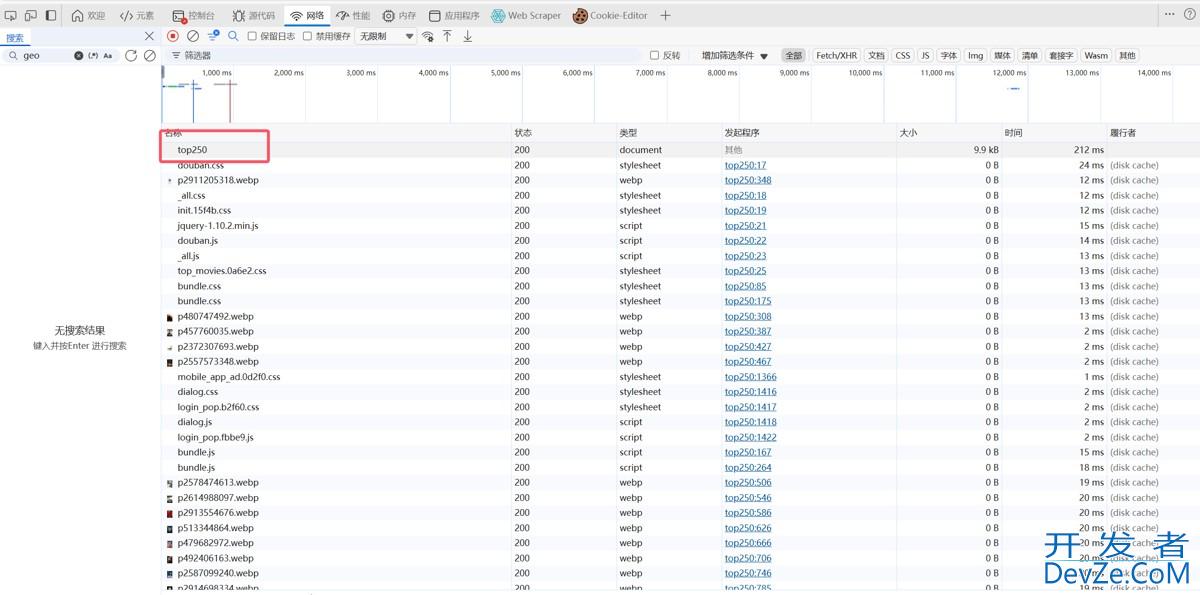
Task: Open the top250:17 initiator link
Action: point(745,165)
